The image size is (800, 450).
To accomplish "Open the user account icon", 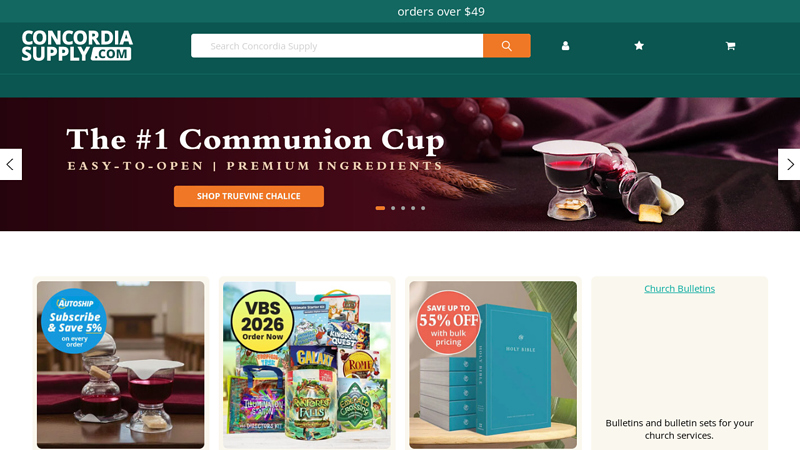I will pyautogui.click(x=565, y=46).
